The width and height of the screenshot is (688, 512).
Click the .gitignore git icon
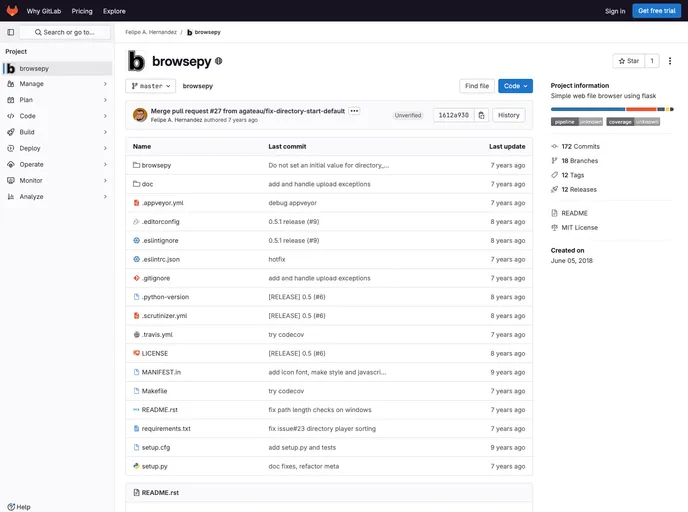pyautogui.click(x=136, y=278)
